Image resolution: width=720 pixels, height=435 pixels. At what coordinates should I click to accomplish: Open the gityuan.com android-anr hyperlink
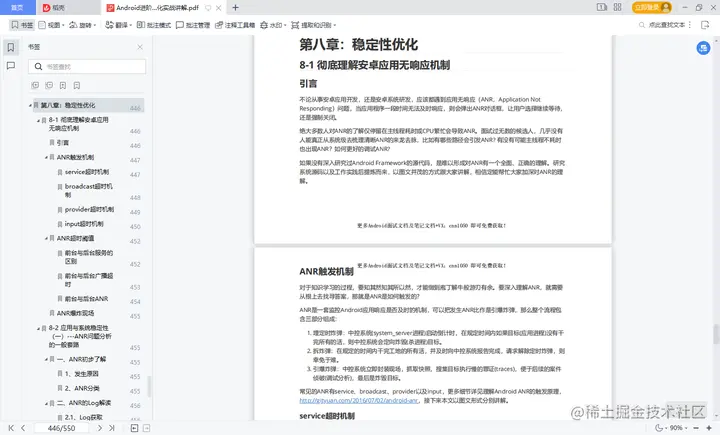[x=359, y=401]
